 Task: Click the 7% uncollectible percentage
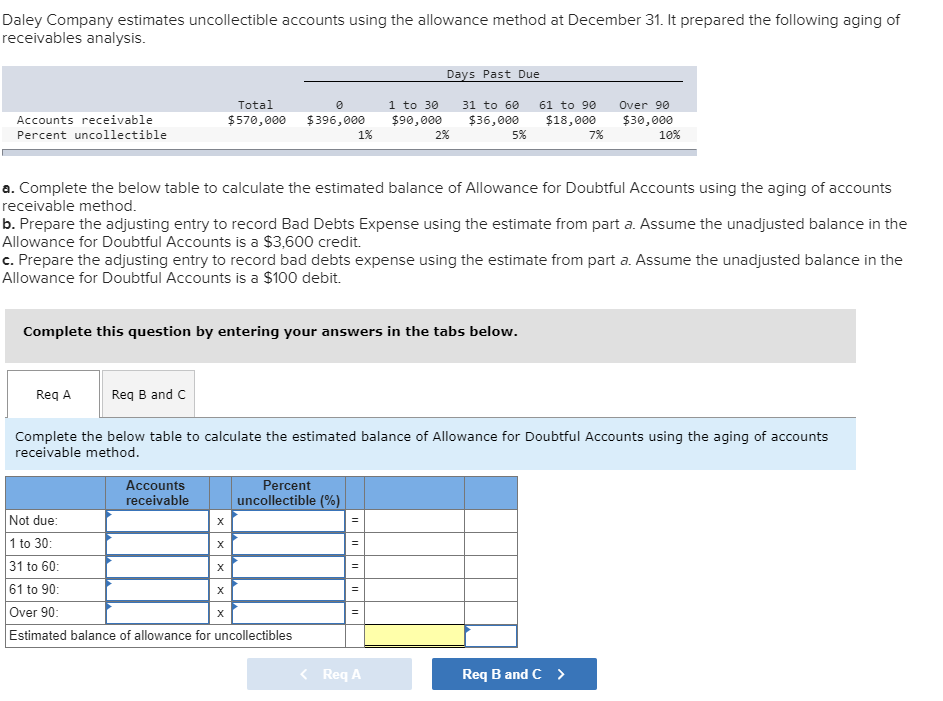pos(596,135)
